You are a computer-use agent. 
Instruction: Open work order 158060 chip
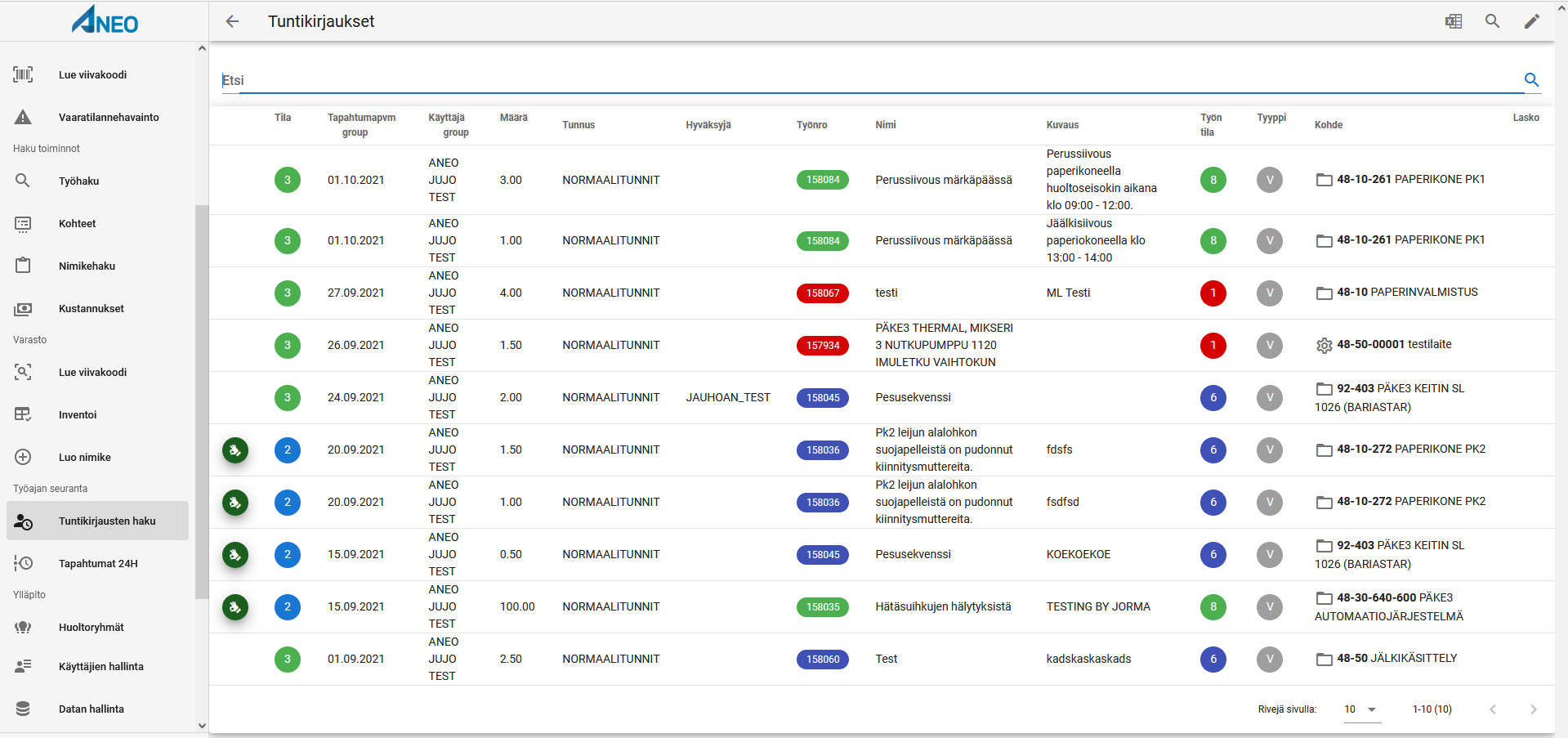click(x=823, y=659)
